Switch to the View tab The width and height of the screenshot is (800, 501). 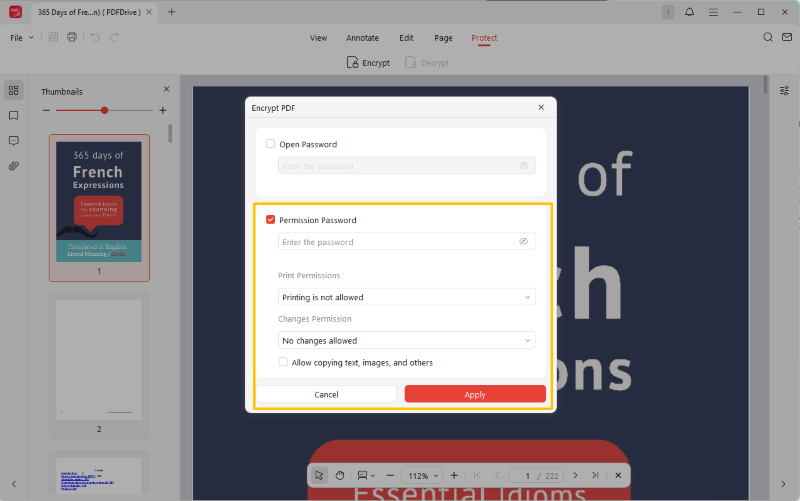coord(318,38)
